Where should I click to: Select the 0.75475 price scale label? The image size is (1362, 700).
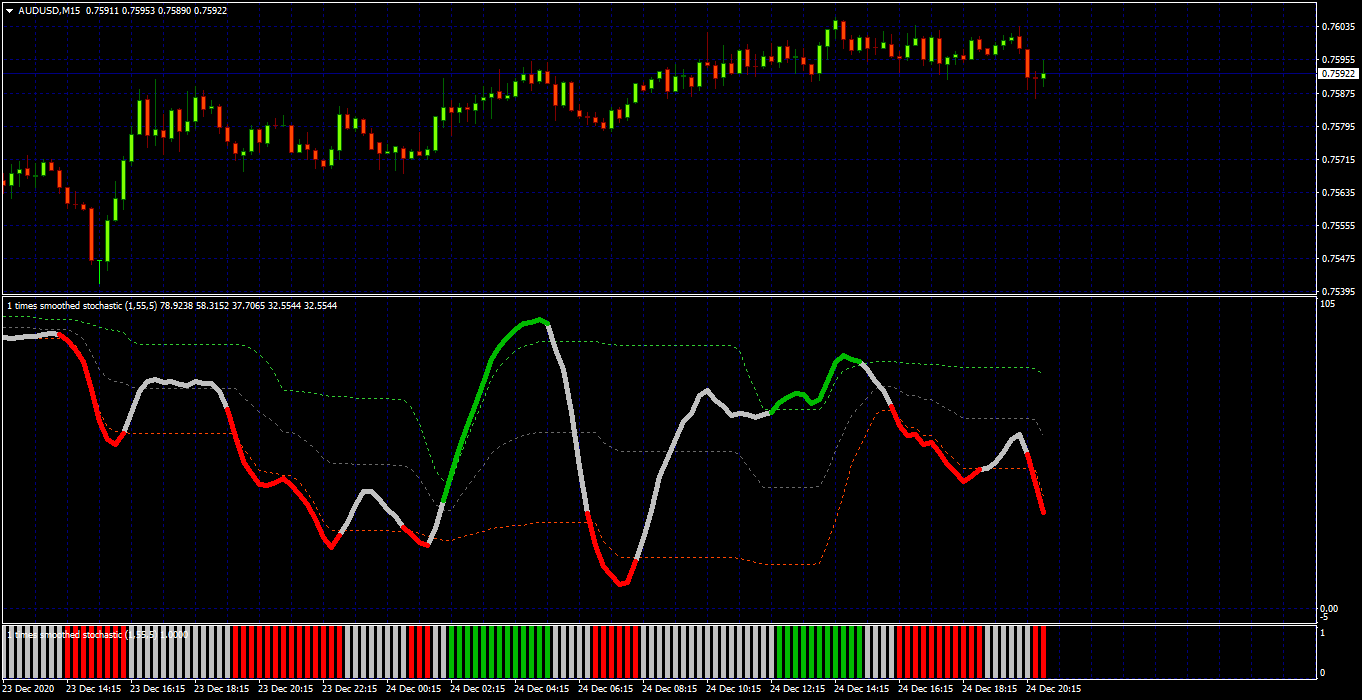[1338, 259]
